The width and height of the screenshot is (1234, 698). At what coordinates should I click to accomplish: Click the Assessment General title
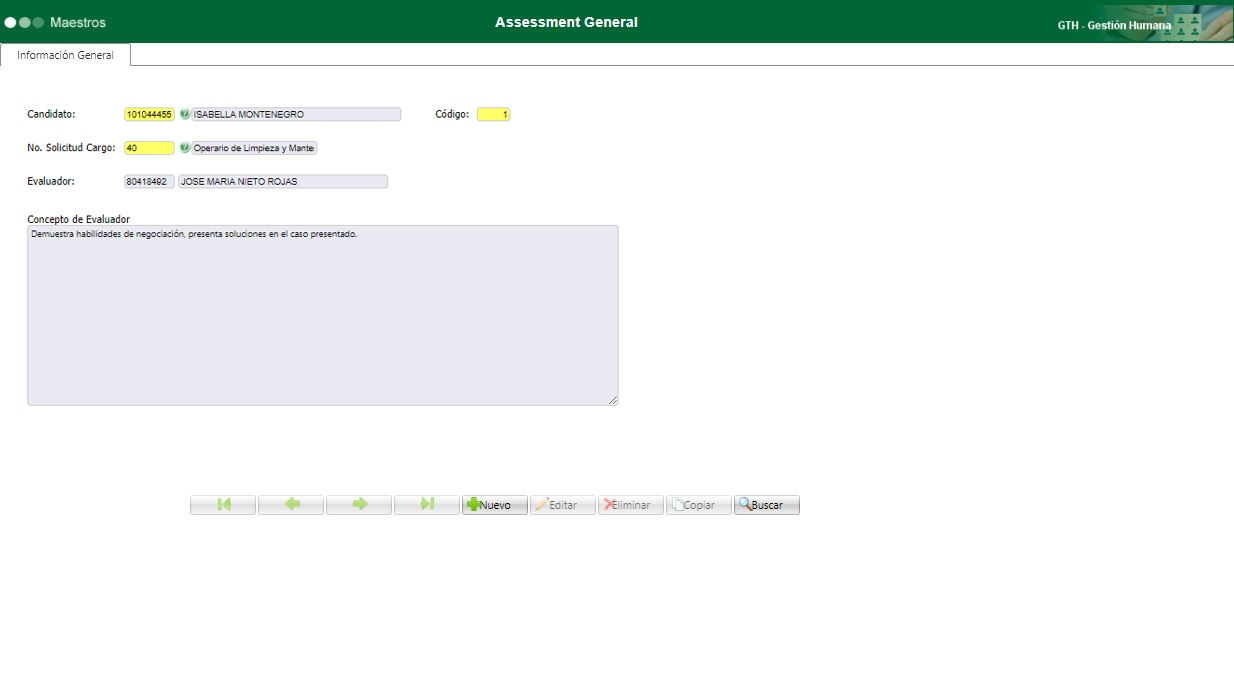click(x=566, y=22)
